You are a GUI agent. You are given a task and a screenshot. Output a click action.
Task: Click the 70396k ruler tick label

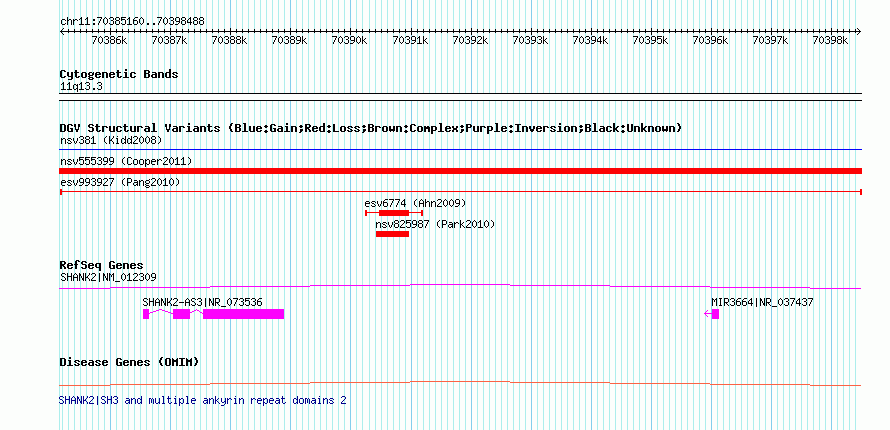711,40
